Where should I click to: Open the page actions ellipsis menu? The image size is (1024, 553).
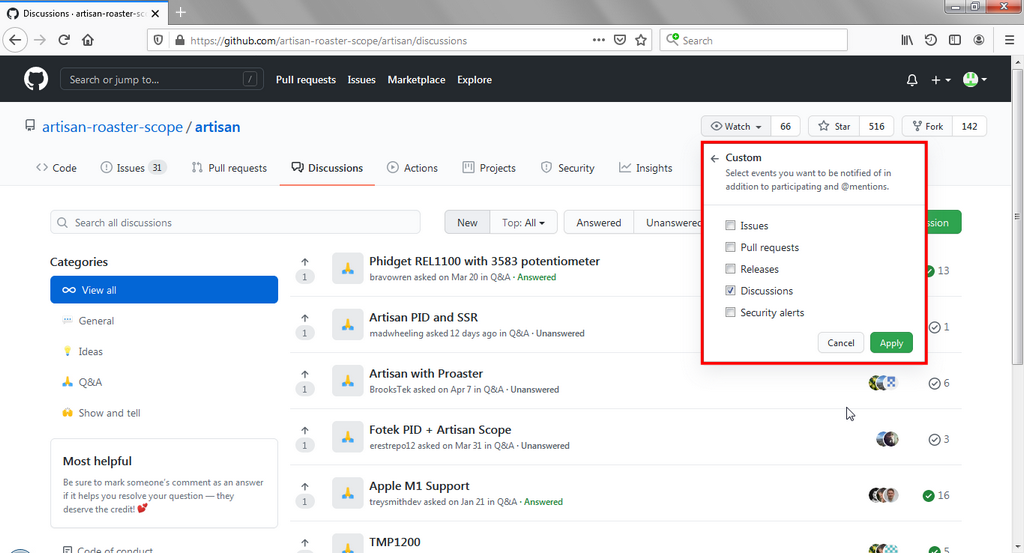[599, 40]
